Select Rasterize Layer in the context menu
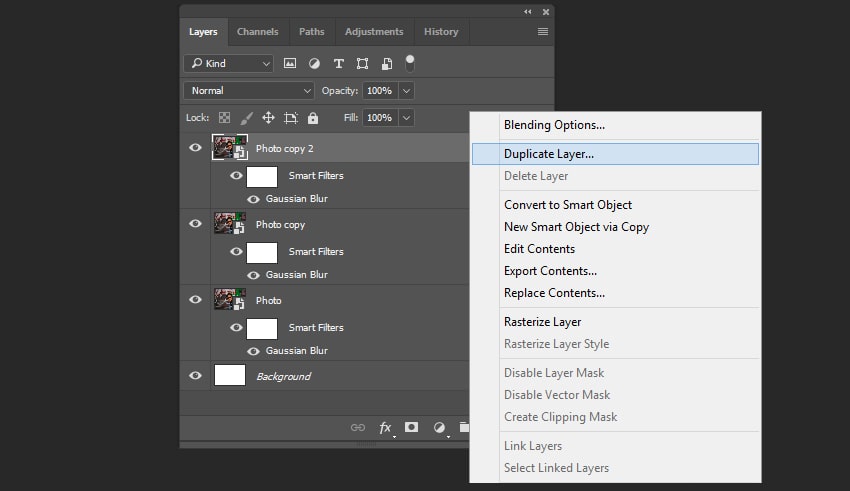 [x=542, y=322]
